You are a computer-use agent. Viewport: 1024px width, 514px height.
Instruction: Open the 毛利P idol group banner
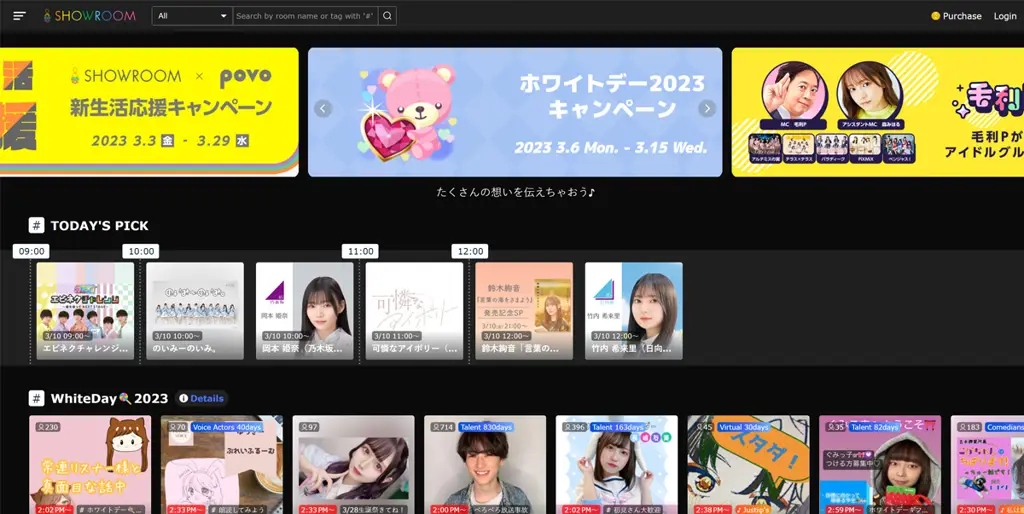[878, 112]
